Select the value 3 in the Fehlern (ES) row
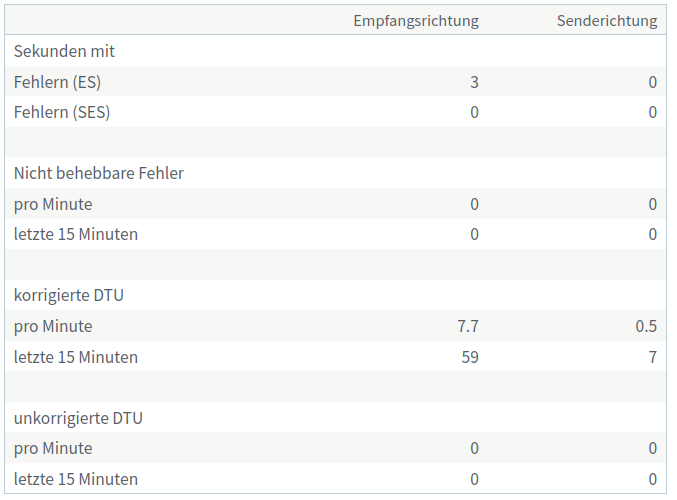This screenshot has height=500, width=677. (474, 82)
